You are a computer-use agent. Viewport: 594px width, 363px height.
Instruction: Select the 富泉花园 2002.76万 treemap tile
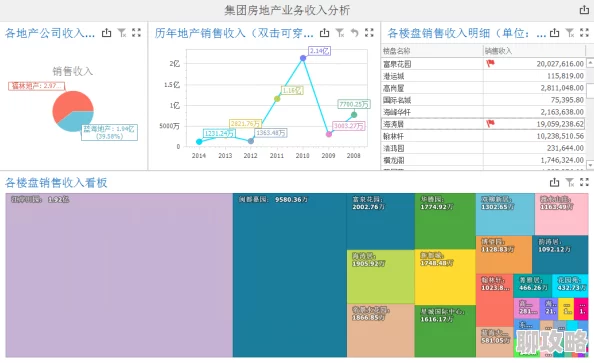[381, 221]
